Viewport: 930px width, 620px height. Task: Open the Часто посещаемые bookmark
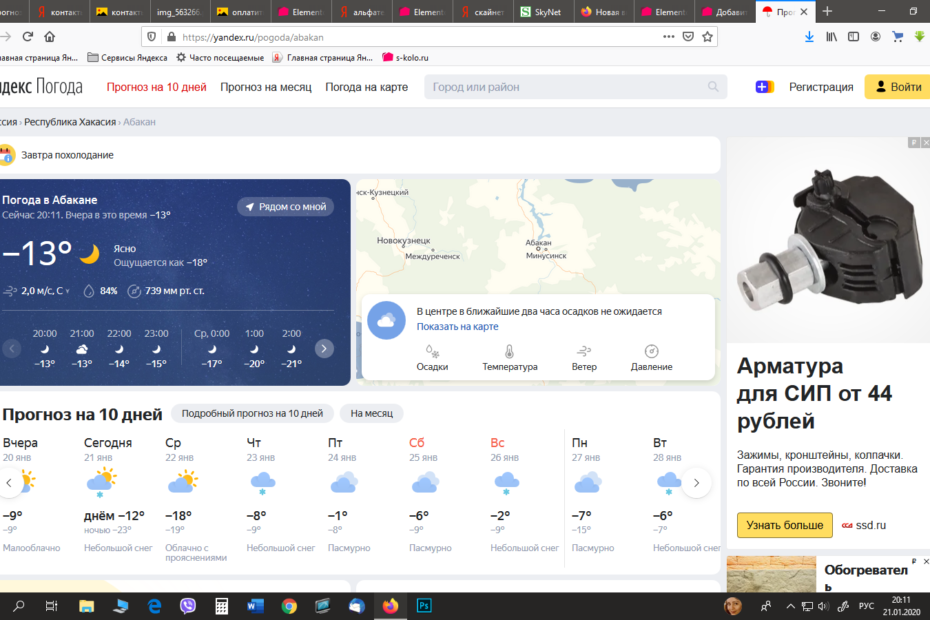[x=220, y=58]
